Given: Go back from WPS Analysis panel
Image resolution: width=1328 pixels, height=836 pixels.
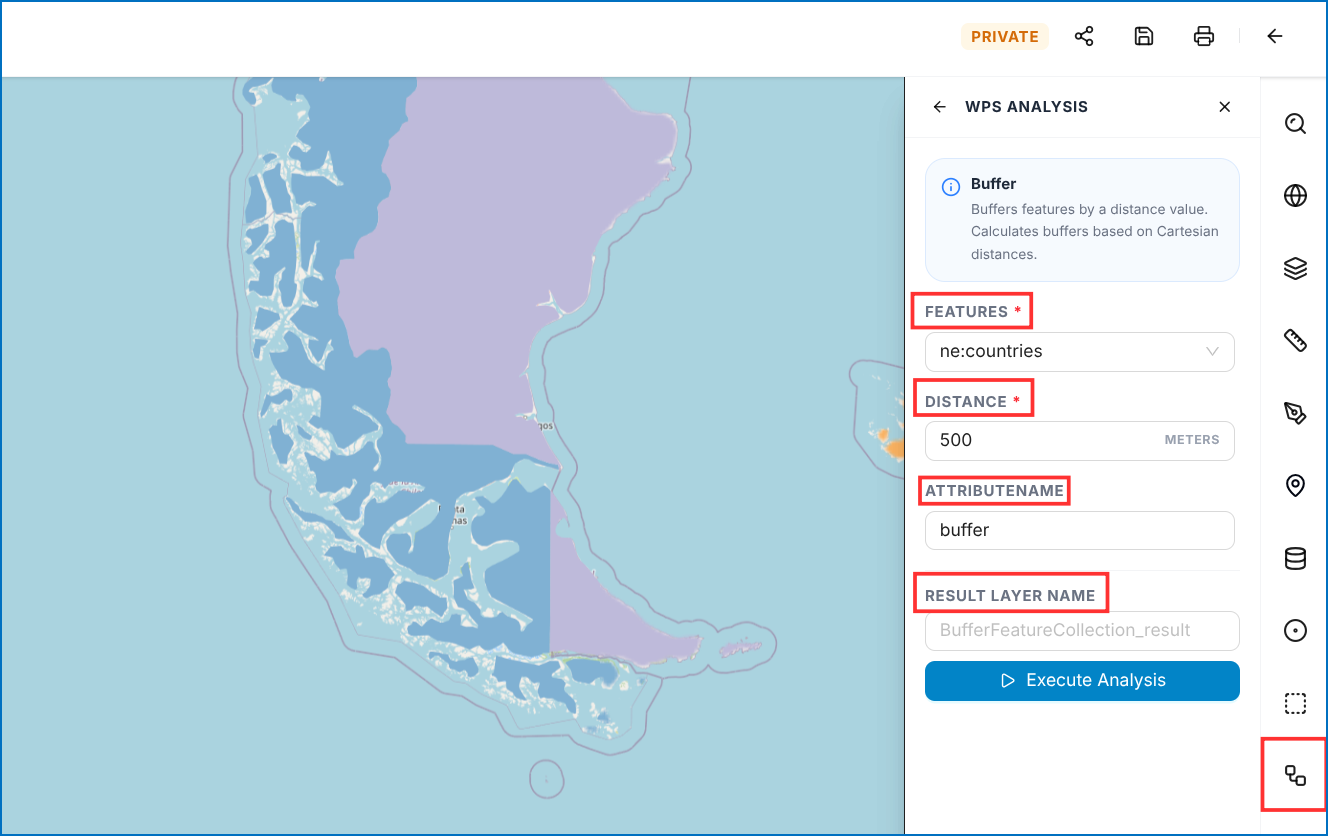Looking at the screenshot, I should coord(939,107).
